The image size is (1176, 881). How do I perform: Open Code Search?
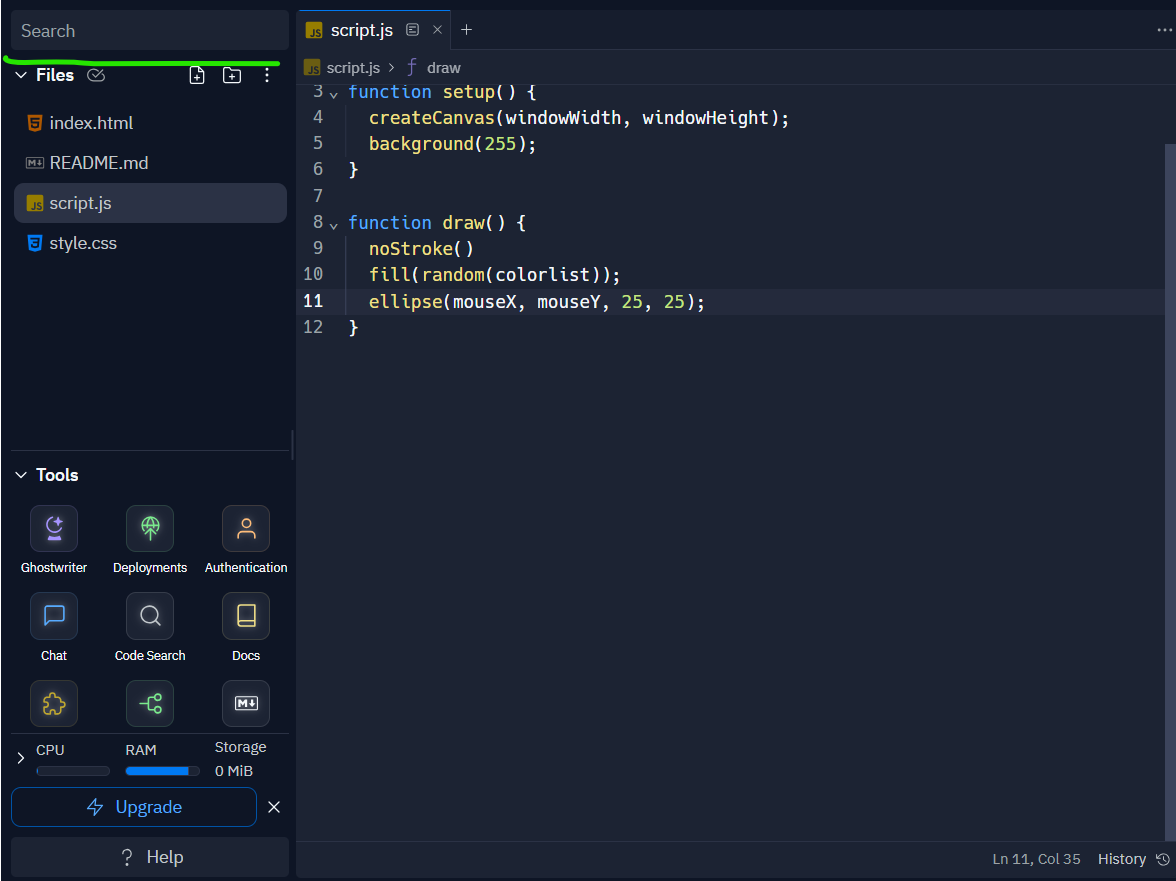pos(149,616)
